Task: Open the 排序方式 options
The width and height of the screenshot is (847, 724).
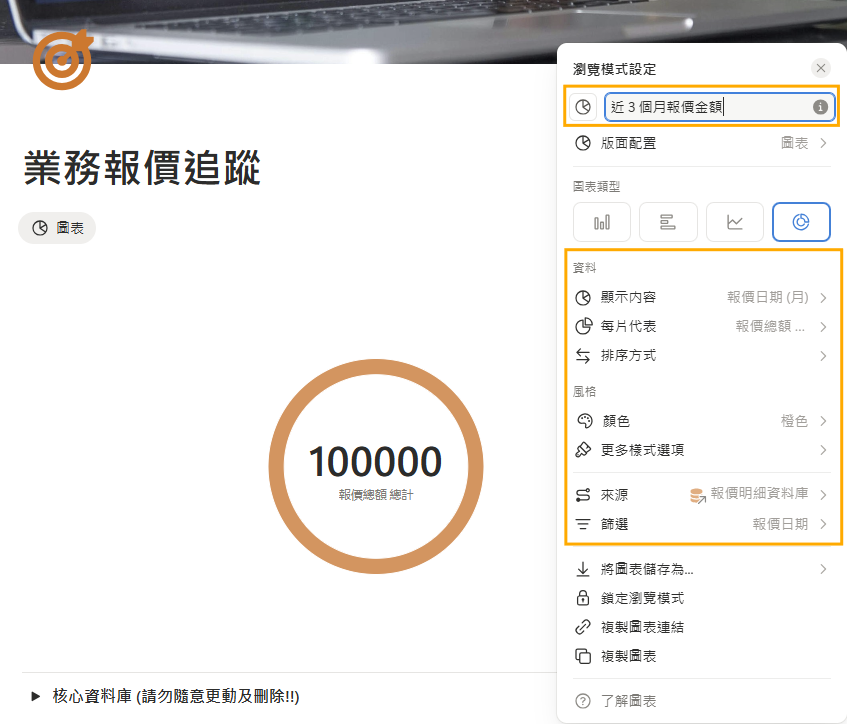Action: (x=701, y=355)
